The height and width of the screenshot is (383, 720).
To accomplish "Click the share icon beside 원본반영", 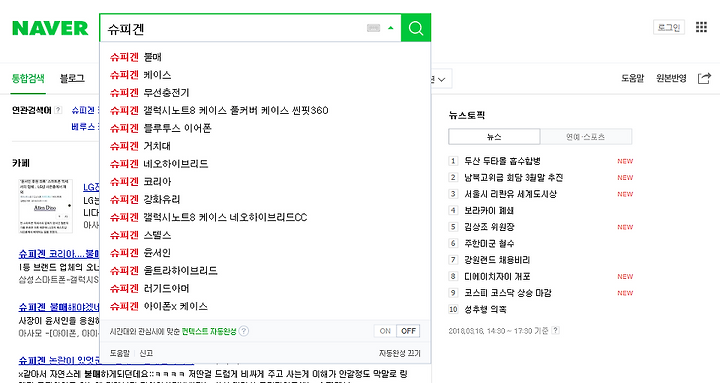I will click(x=704, y=79).
